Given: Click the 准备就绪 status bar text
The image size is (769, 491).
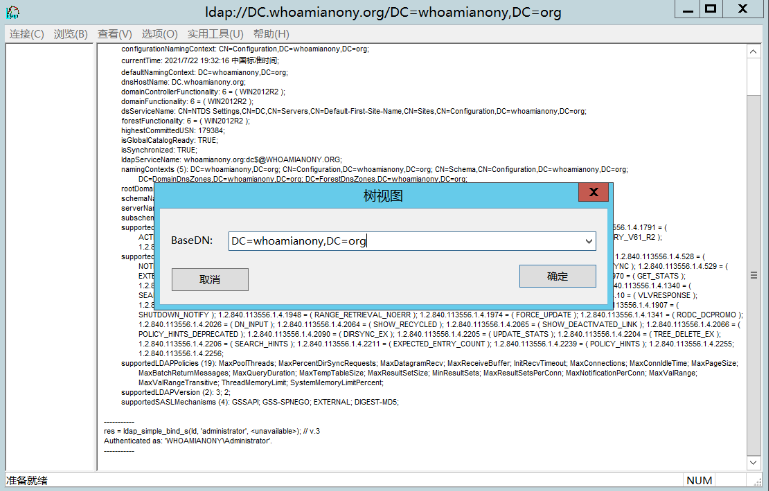Looking at the screenshot, I should click(x=27, y=481).
